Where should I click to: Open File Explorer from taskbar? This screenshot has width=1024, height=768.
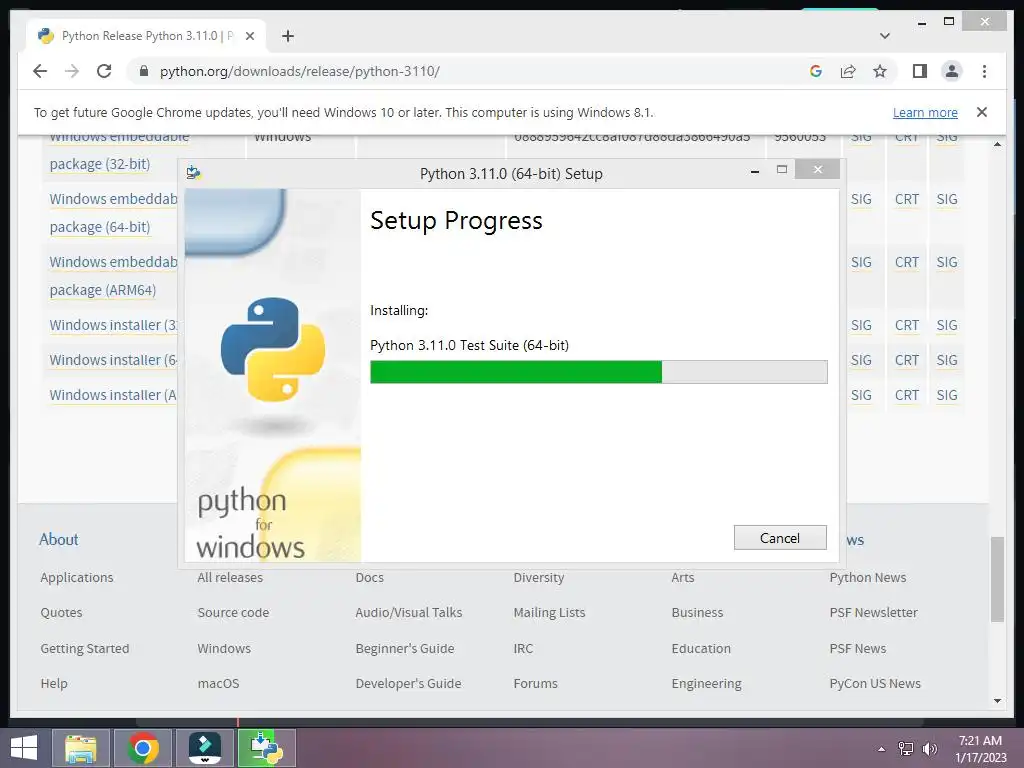(80, 748)
